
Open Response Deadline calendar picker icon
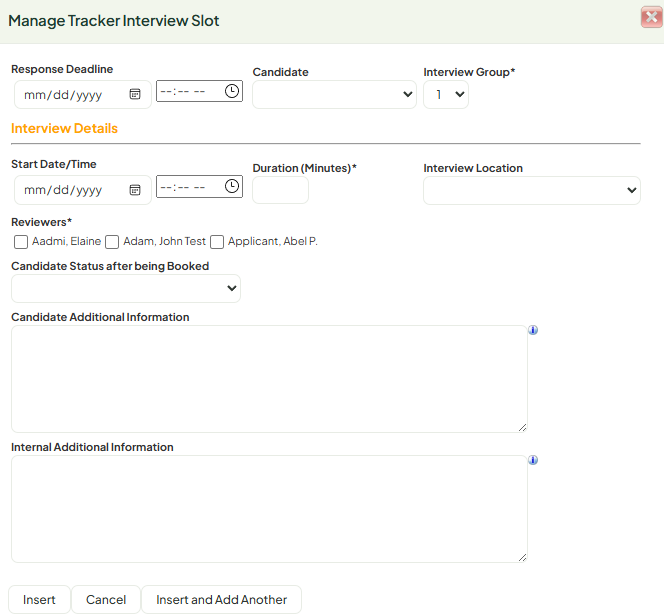tap(135, 94)
